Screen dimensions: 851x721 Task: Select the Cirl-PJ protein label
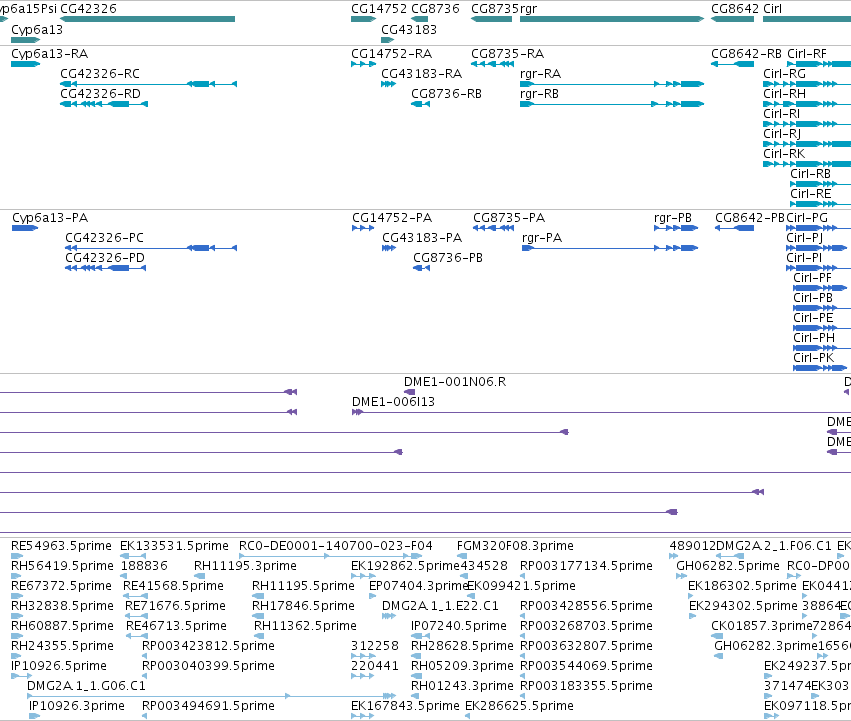(804, 238)
